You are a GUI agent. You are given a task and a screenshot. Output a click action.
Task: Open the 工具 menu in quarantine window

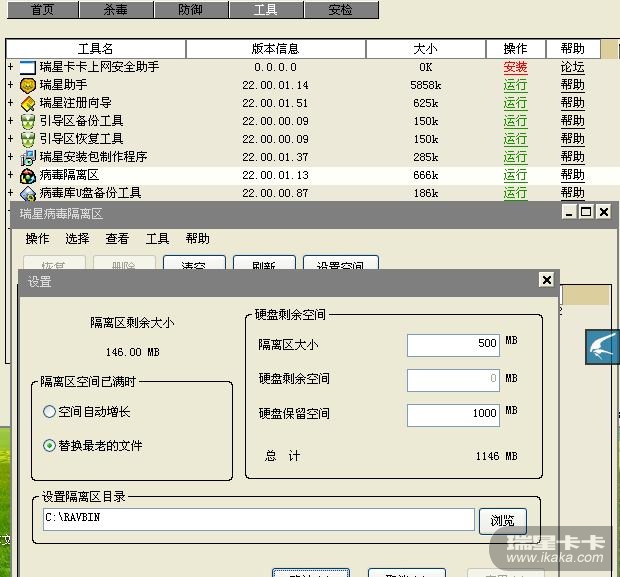157,238
